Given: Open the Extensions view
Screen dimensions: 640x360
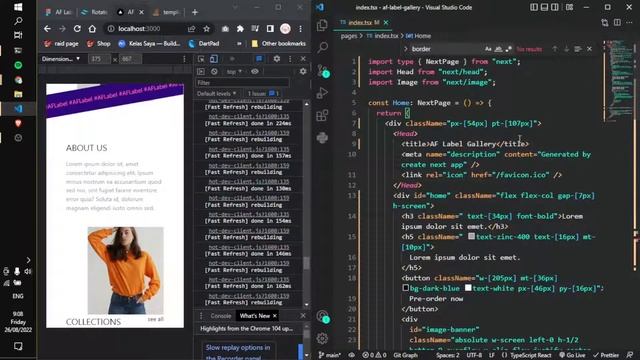Looking at the screenshot, I should click(x=322, y=115).
